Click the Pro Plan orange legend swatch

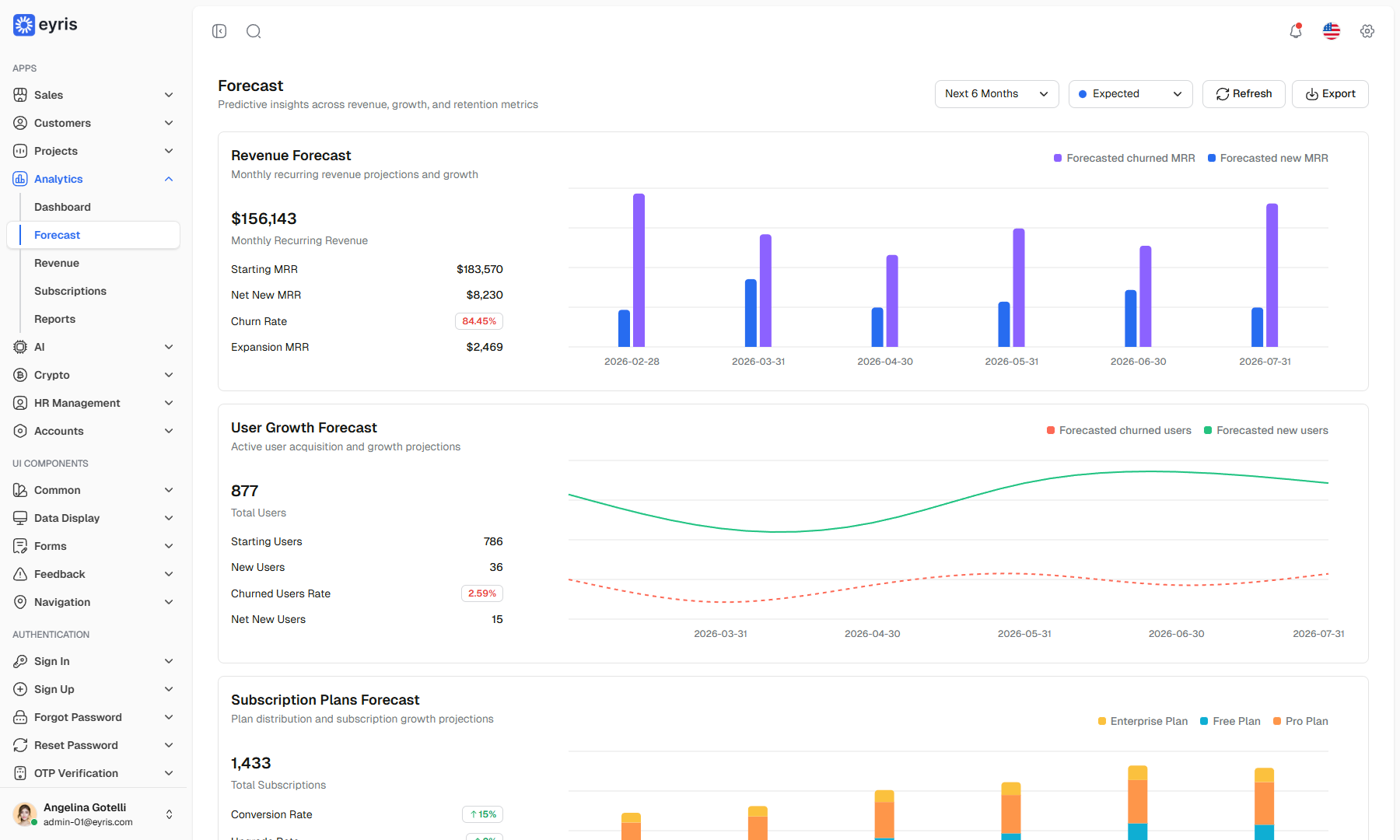(x=1277, y=721)
